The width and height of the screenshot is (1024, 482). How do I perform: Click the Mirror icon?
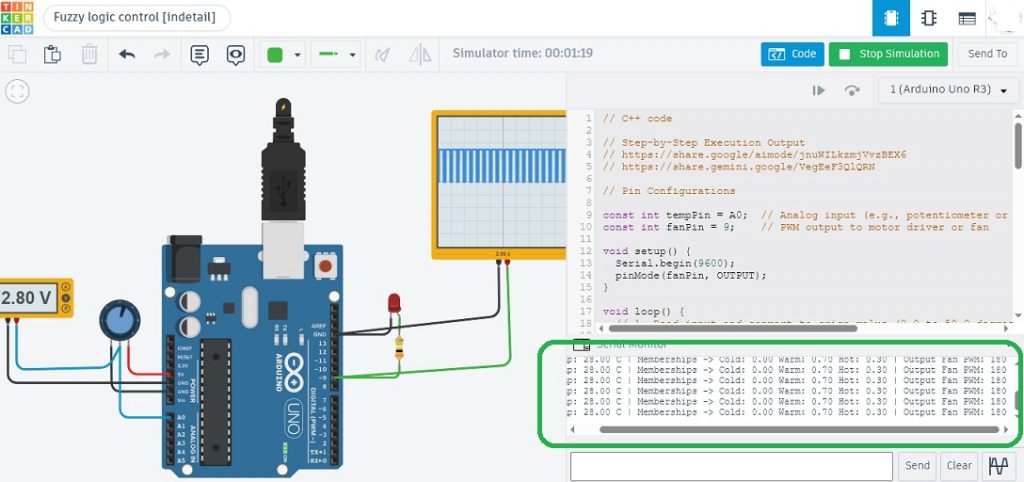pos(420,55)
